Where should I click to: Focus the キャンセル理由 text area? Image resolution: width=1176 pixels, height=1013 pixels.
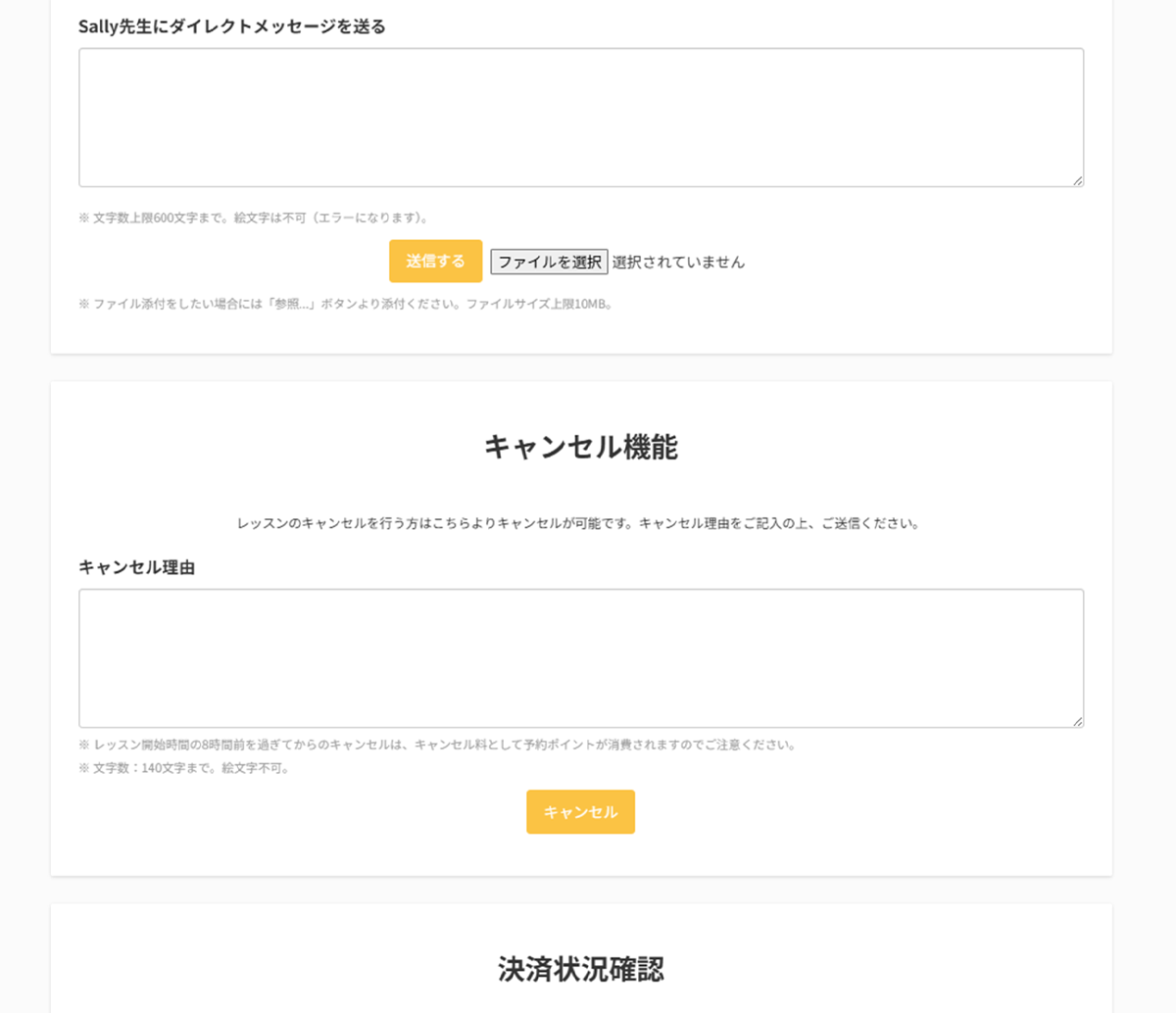[580, 658]
